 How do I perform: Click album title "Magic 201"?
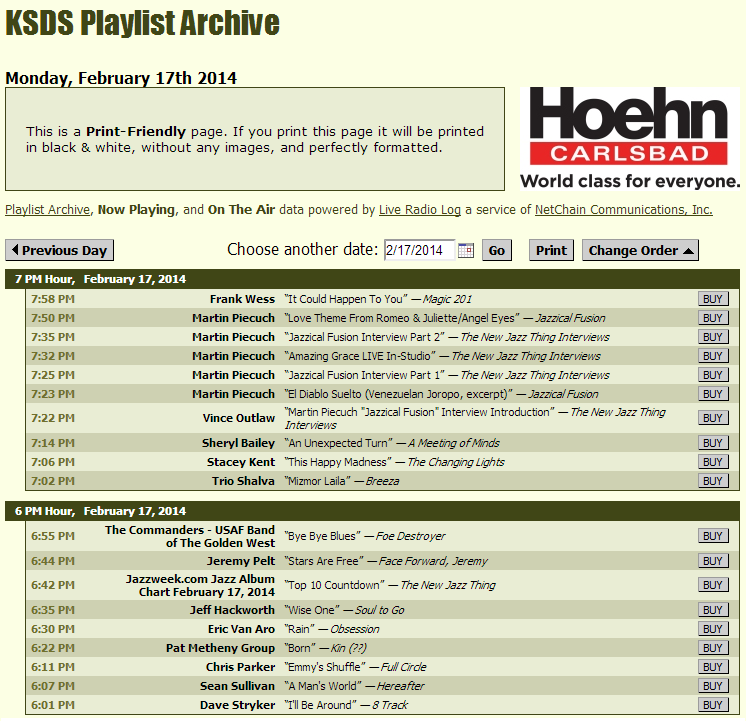tap(447, 299)
